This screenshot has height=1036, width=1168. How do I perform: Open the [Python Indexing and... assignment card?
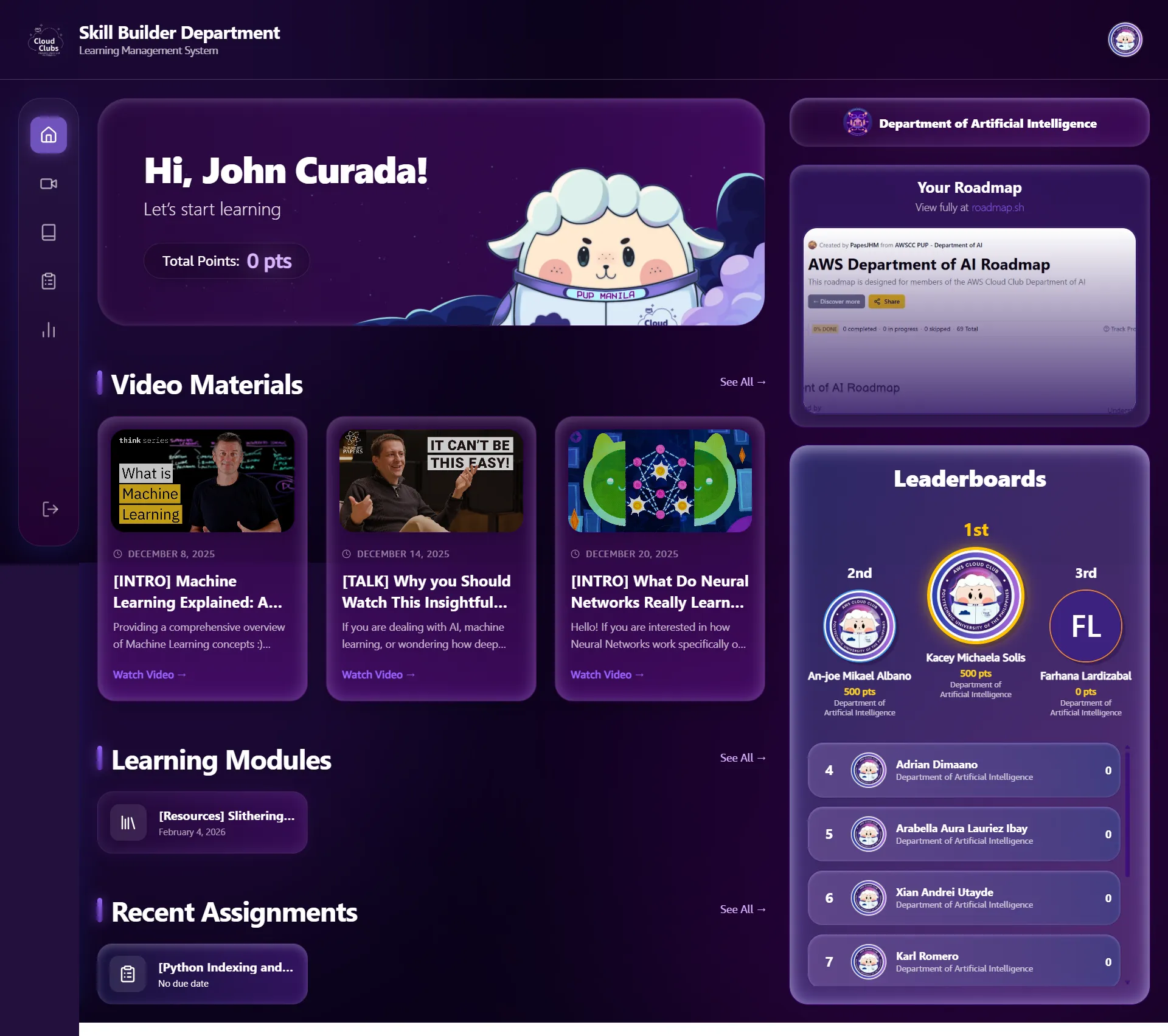[x=203, y=974]
